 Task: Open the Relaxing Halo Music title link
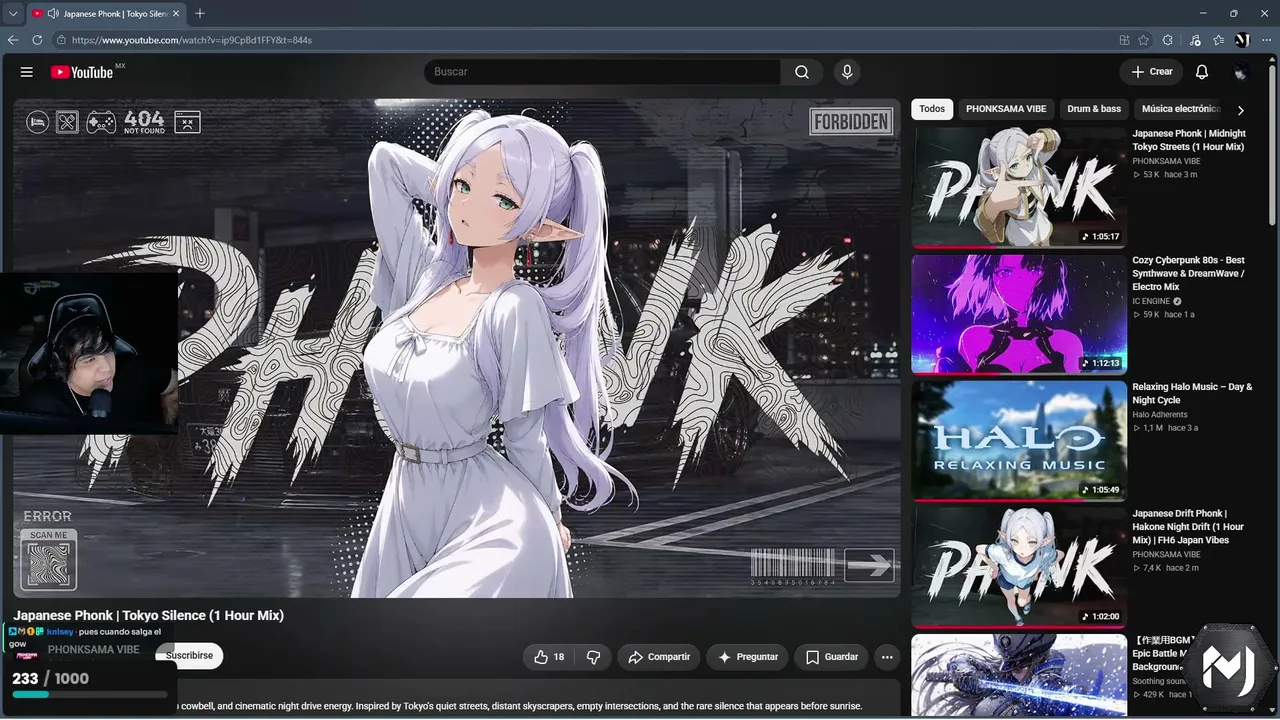tap(1192, 393)
